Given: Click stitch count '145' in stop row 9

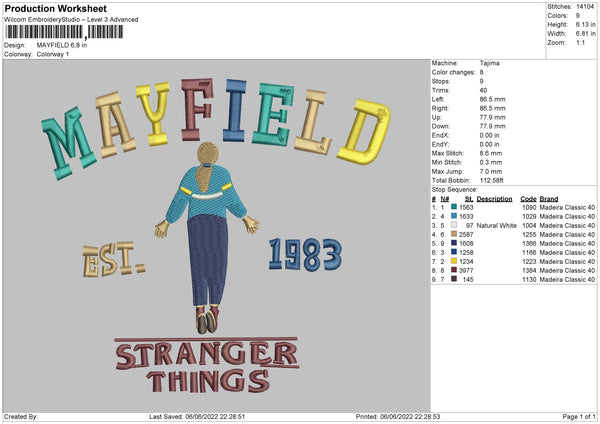Looking at the screenshot, I should coord(468,280).
